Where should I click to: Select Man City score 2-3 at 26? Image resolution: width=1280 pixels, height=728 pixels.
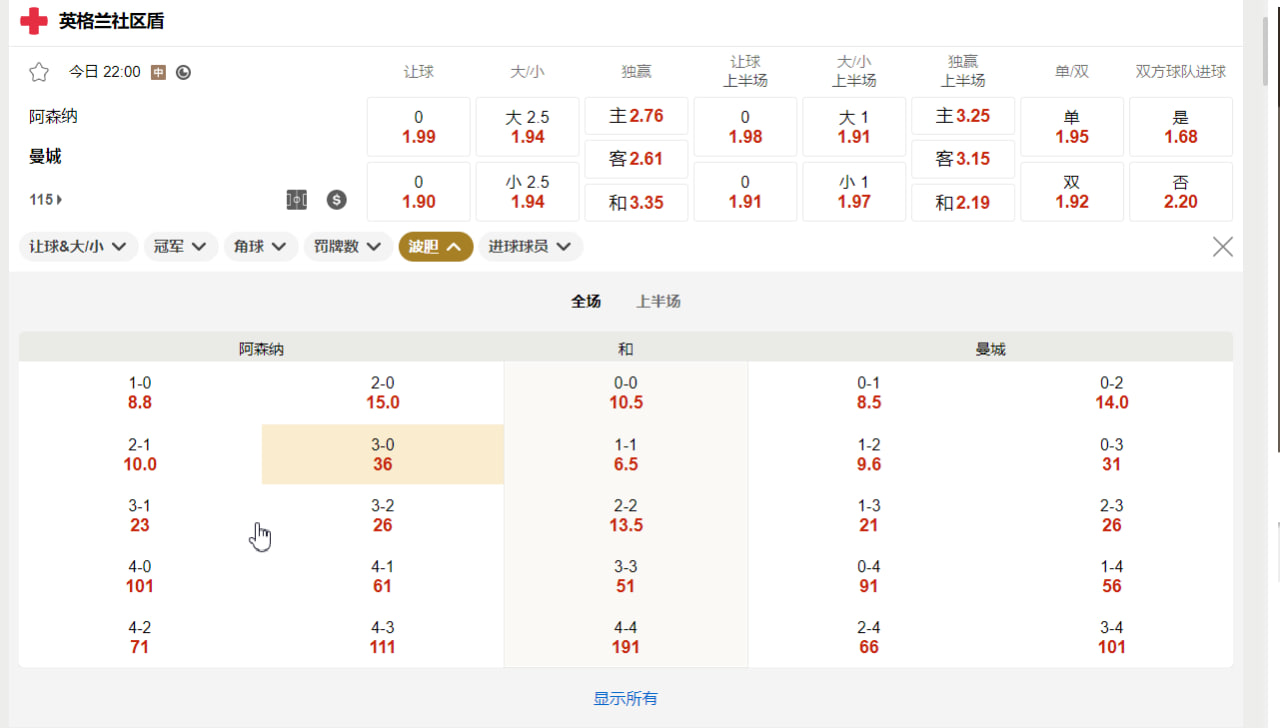[x=1112, y=515]
